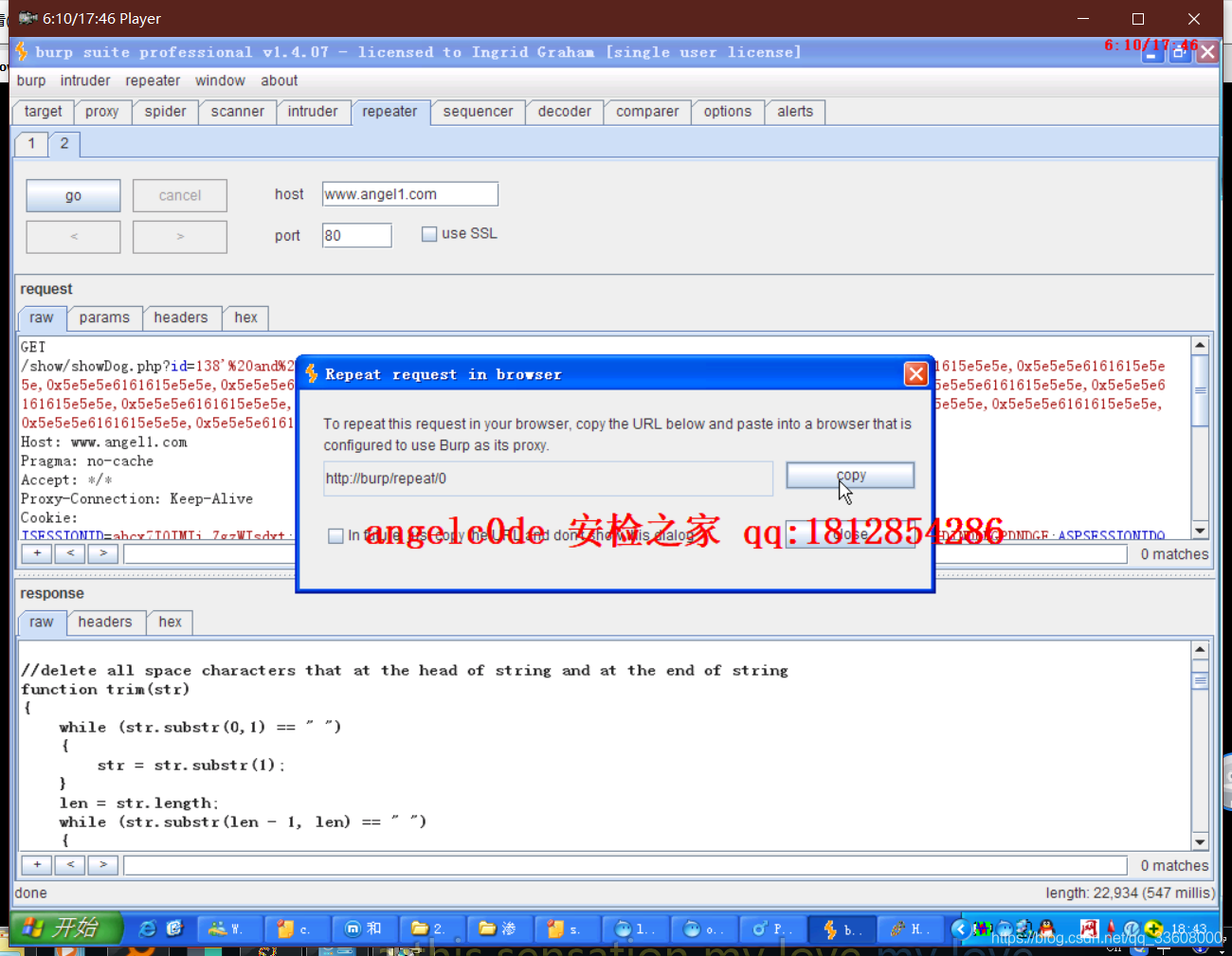
Task: Open the repeater menu
Action: tap(153, 81)
